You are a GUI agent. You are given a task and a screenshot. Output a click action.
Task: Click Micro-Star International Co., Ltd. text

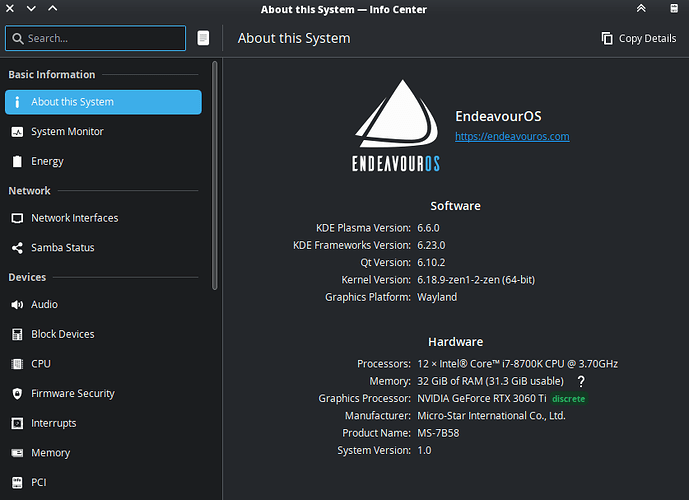[x=491, y=416]
